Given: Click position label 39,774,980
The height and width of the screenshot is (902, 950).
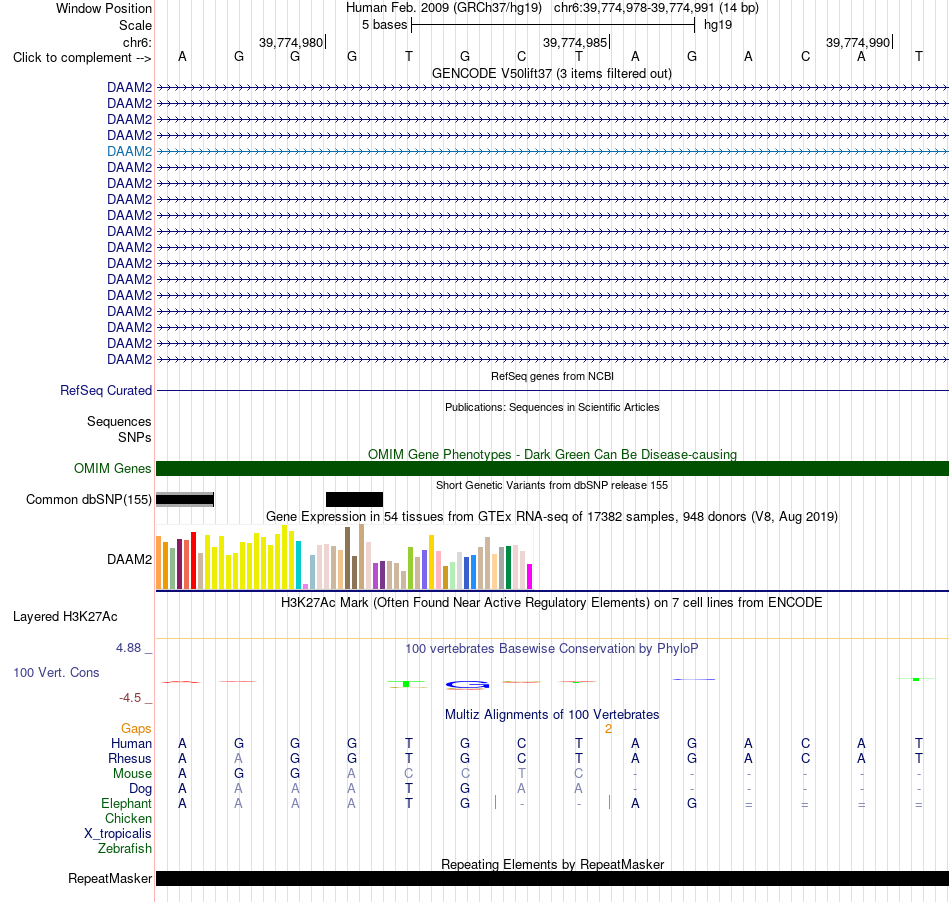Looking at the screenshot, I should pyautogui.click(x=291, y=42).
